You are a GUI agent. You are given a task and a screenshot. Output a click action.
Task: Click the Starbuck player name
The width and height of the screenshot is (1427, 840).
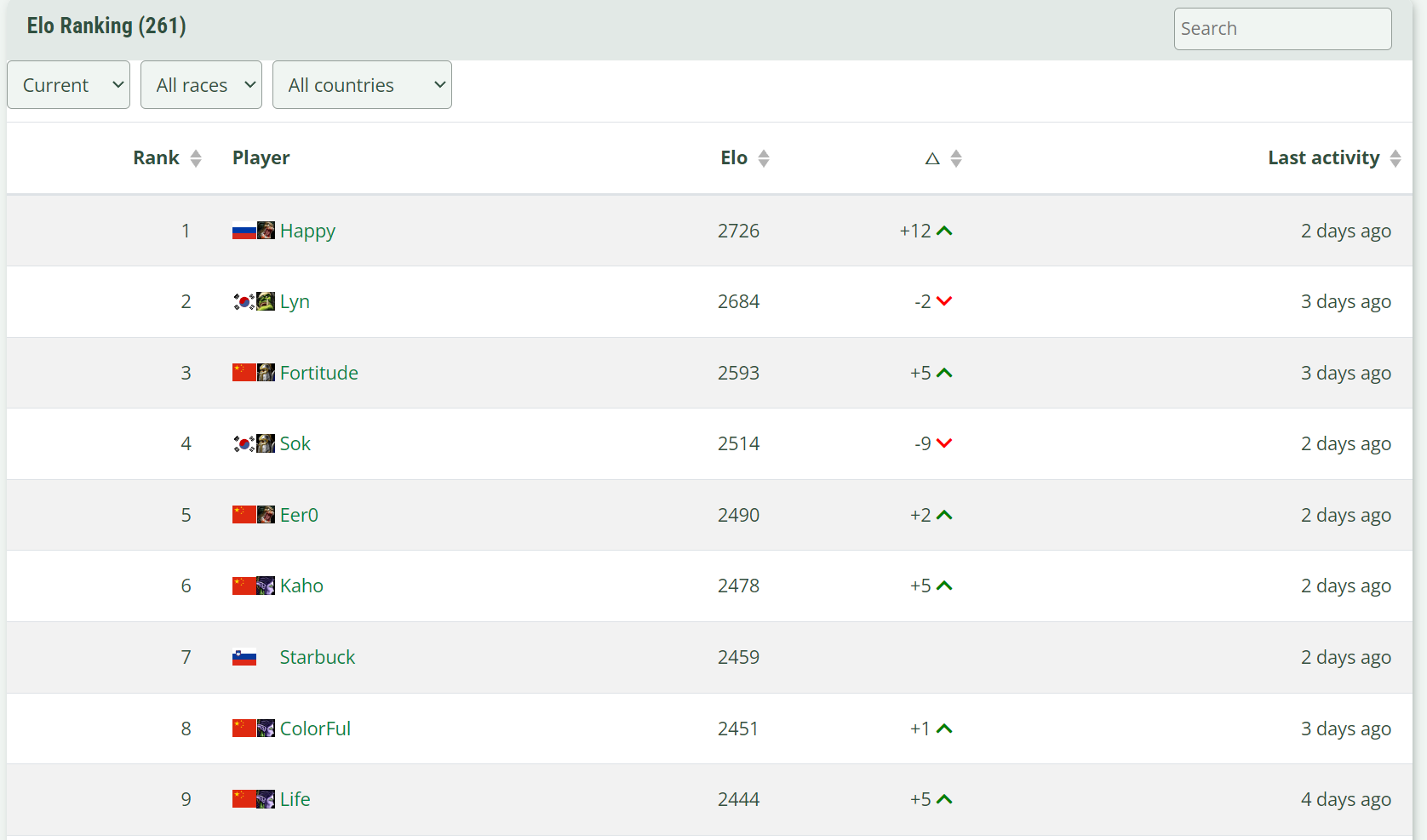(x=317, y=657)
